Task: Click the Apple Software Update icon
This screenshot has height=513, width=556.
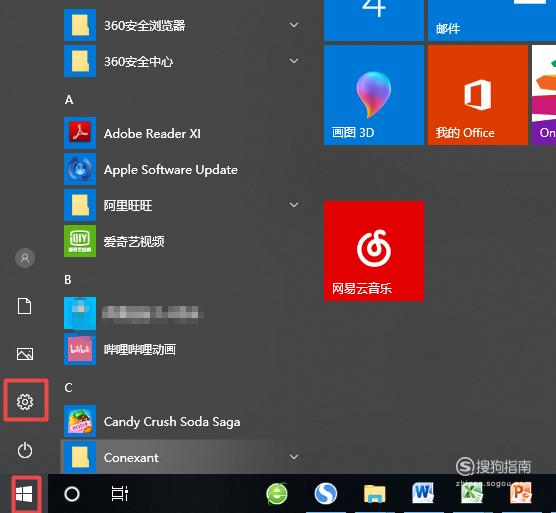Action: [80, 169]
